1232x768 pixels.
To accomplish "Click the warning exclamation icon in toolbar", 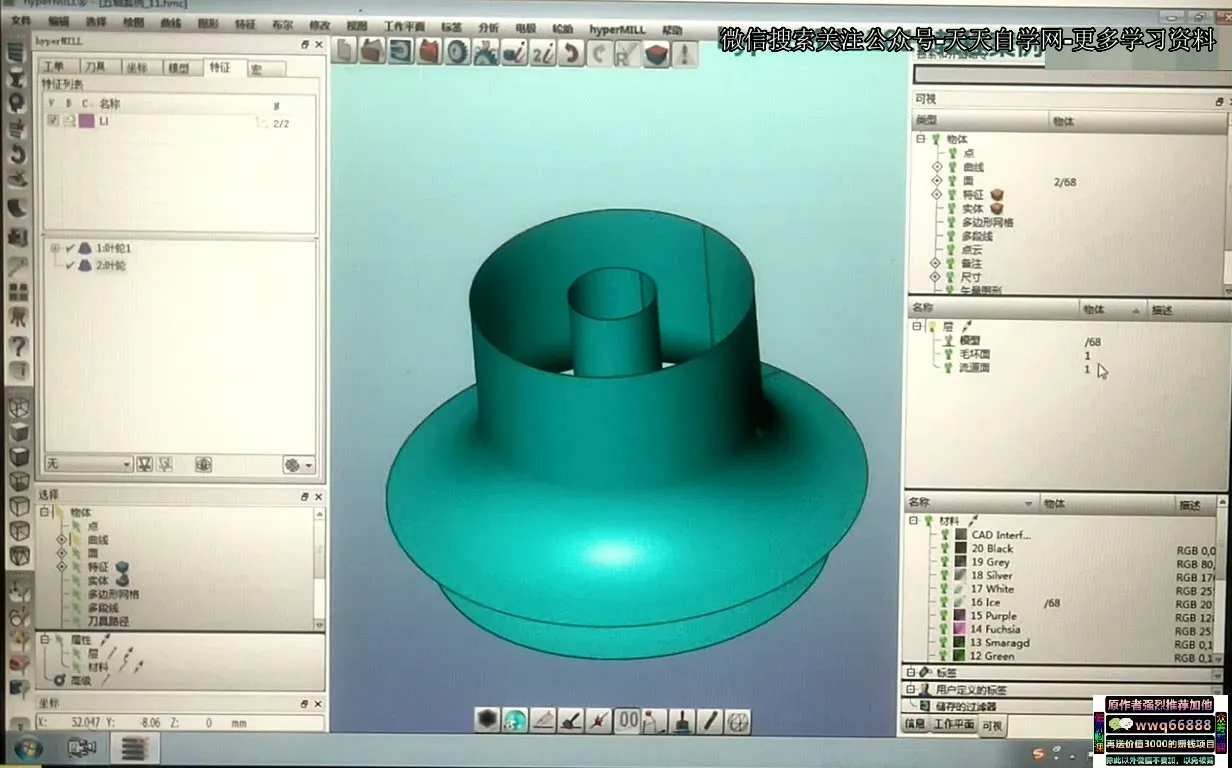I will pyautogui.click(x=685, y=53).
